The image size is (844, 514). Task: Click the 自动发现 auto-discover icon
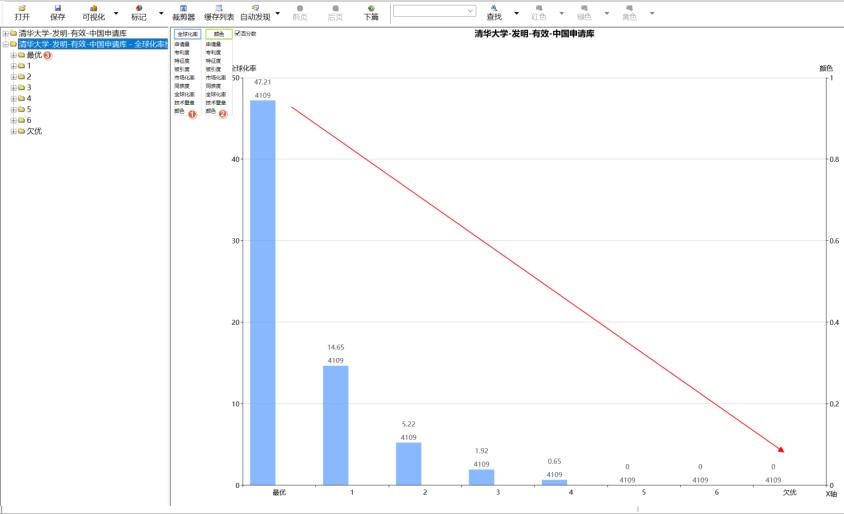[x=255, y=12]
